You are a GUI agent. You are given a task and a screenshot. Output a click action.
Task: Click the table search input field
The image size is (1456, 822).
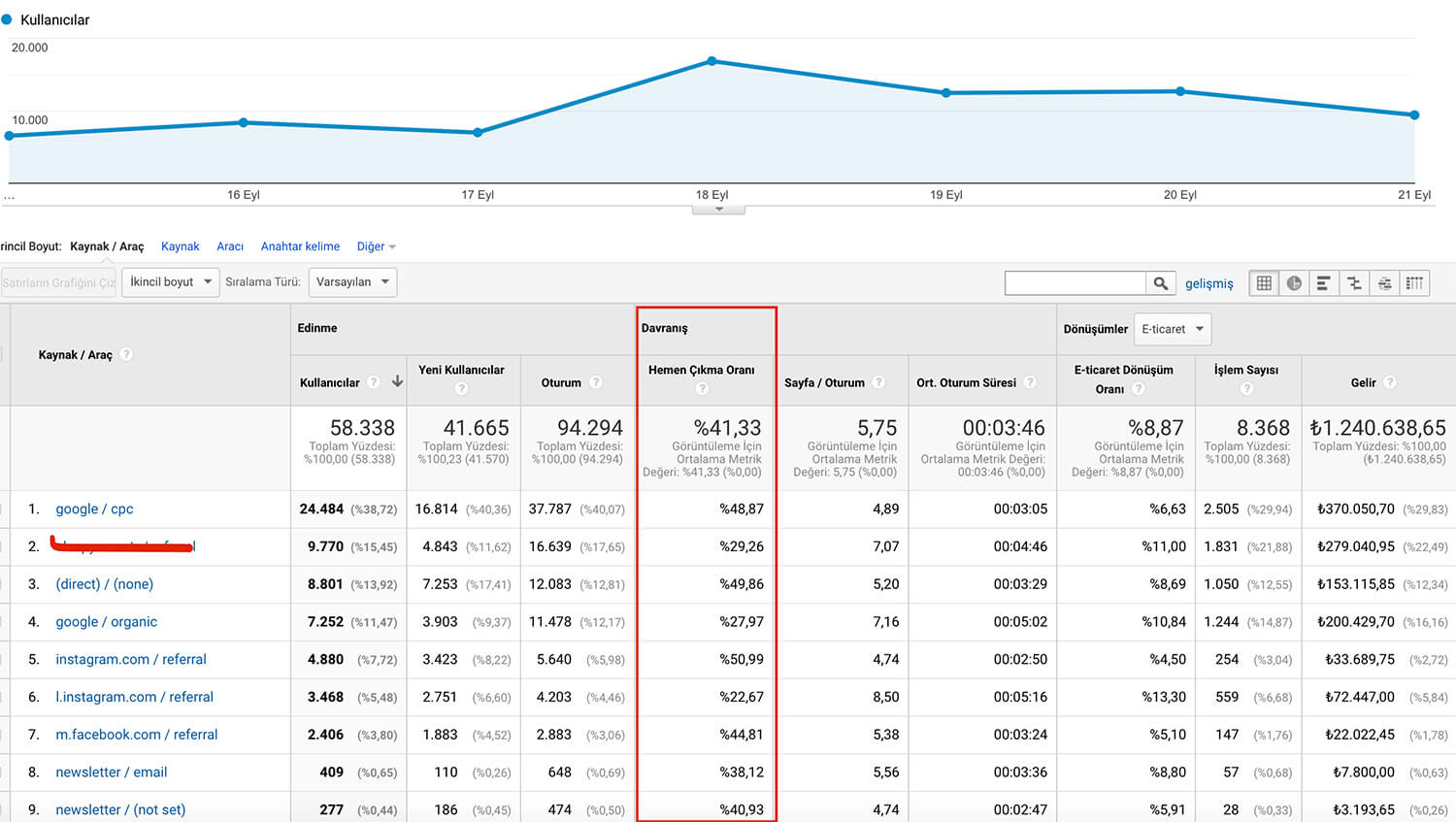click(x=1075, y=282)
